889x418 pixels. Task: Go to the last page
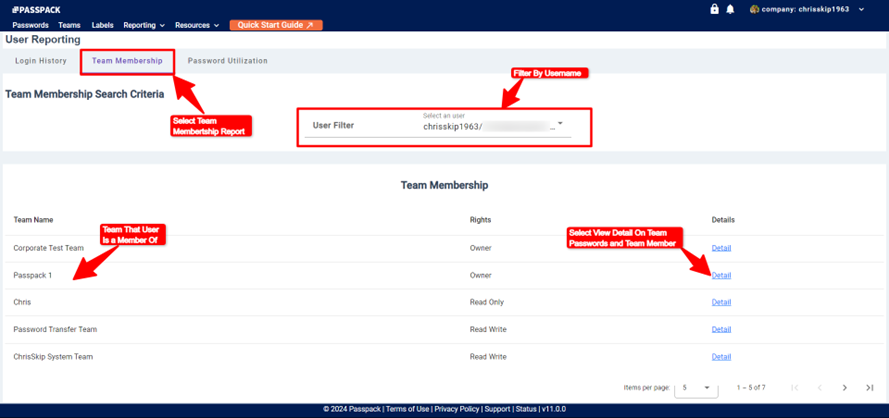(869, 387)
